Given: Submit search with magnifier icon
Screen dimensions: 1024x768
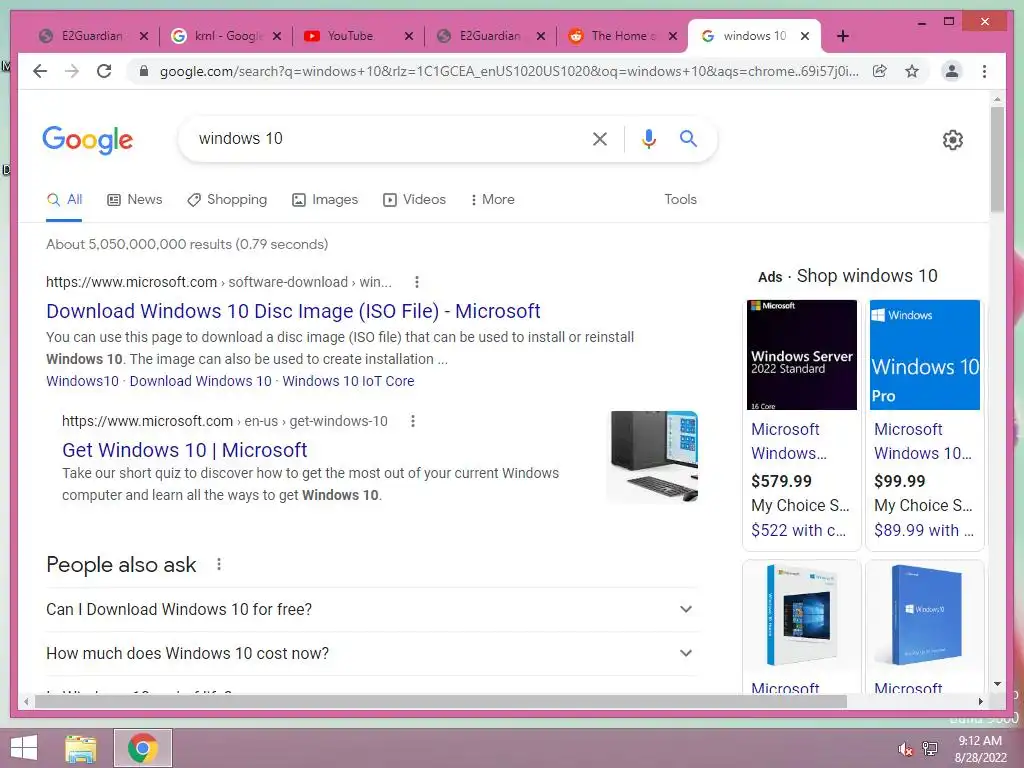Looking at the screenshot, I should 688,138.
